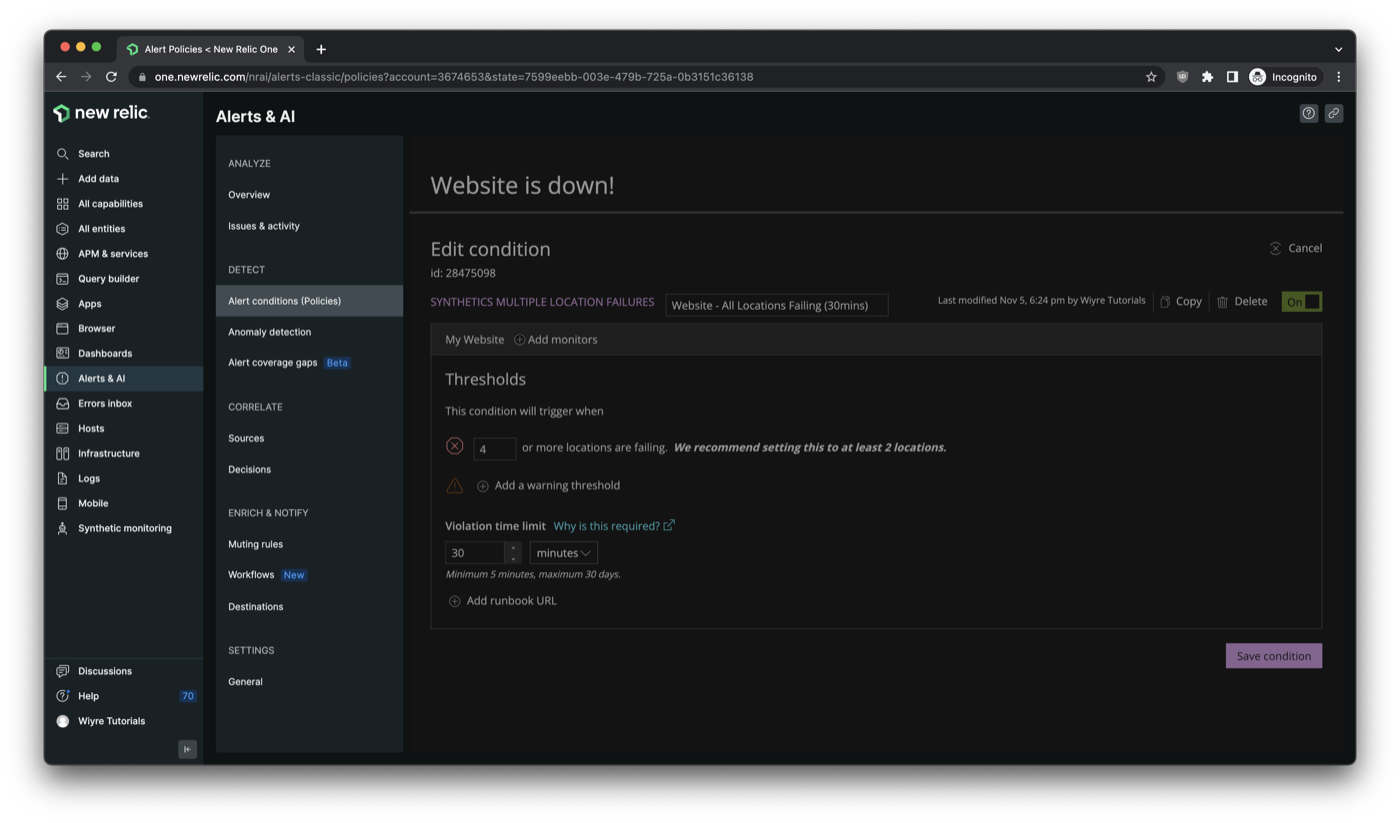This screenshot has height=823, width=1400.
Task: Decrease the violation time limit value
Action: [x=513, y=558]
